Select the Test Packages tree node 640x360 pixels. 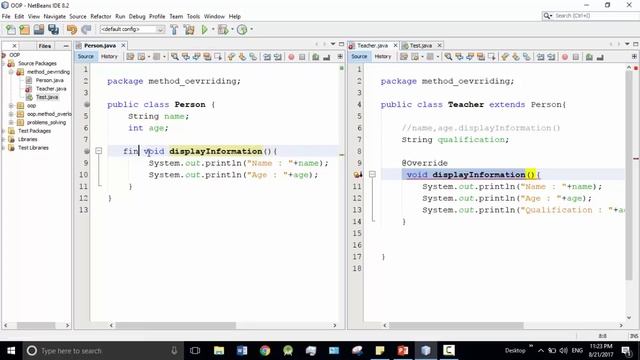(34, 131)
